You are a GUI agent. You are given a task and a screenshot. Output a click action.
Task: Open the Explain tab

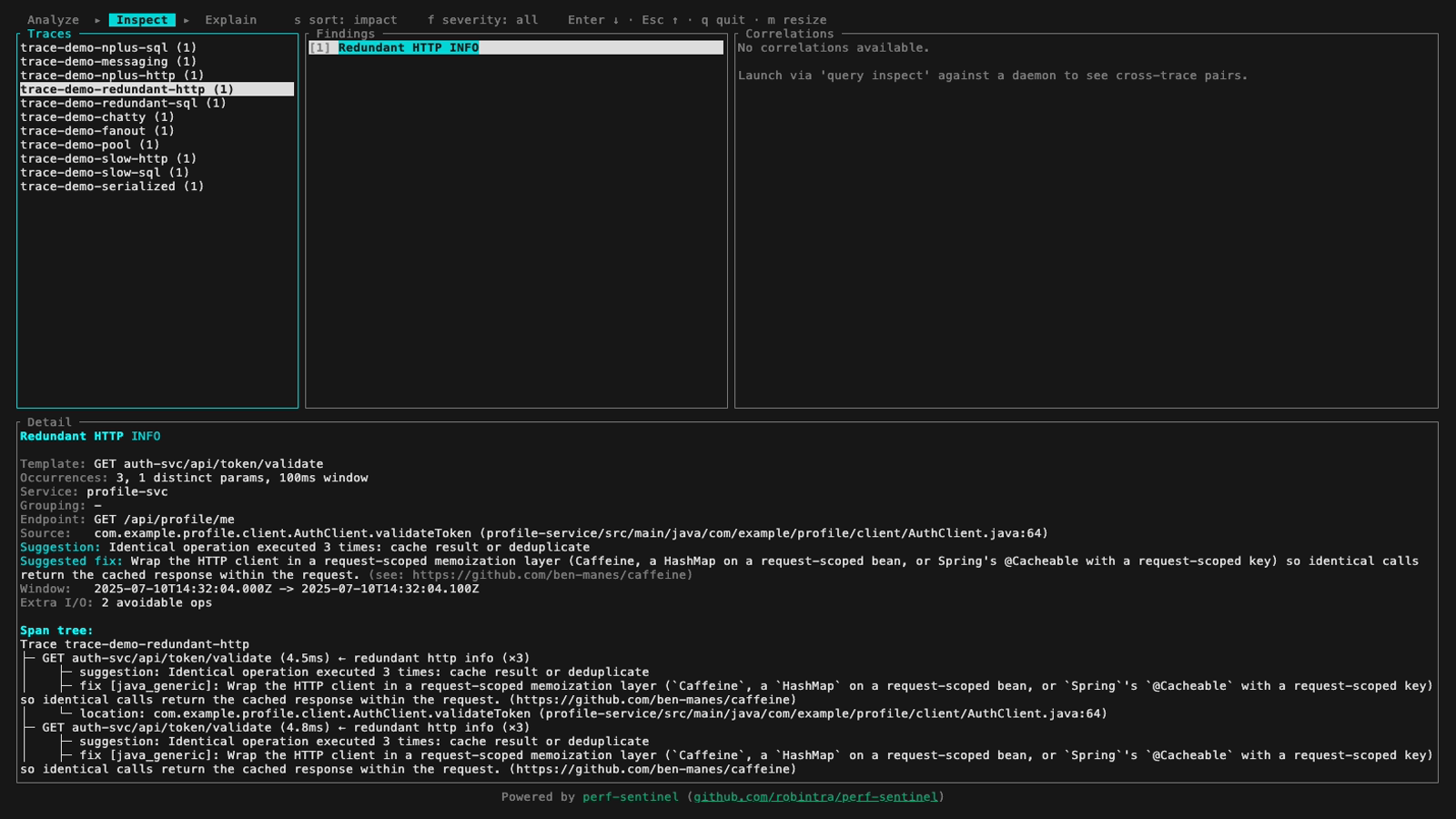coord(230,20)
